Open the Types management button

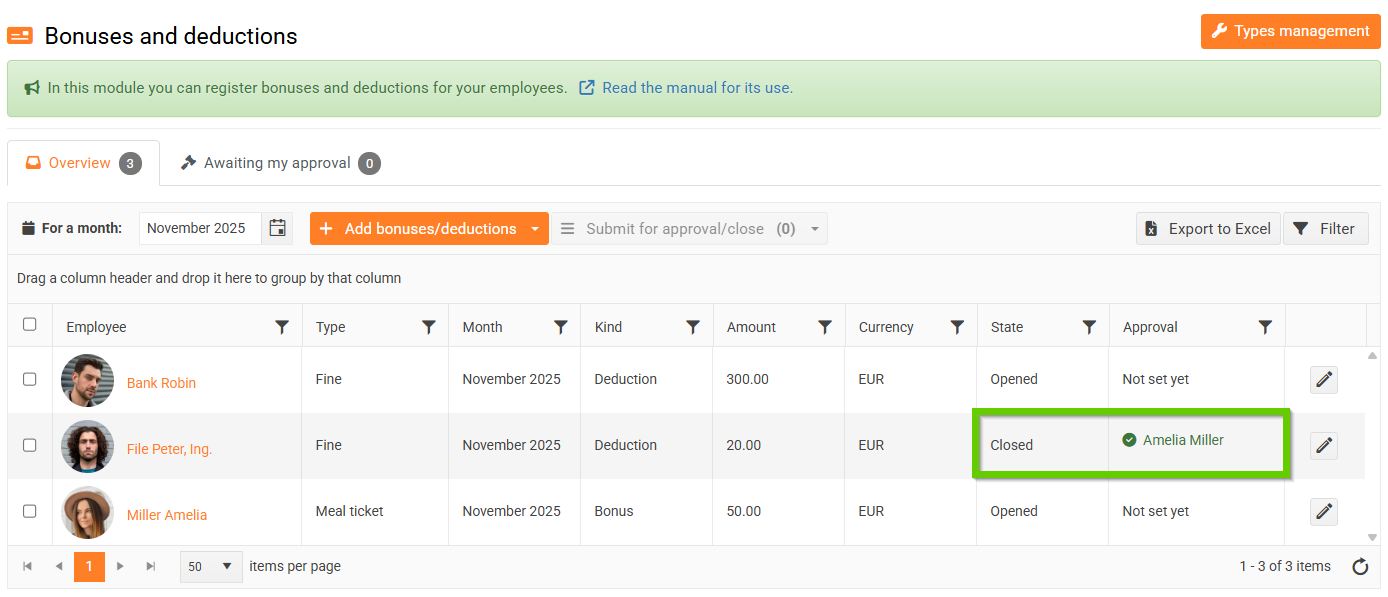(1288, 31)
